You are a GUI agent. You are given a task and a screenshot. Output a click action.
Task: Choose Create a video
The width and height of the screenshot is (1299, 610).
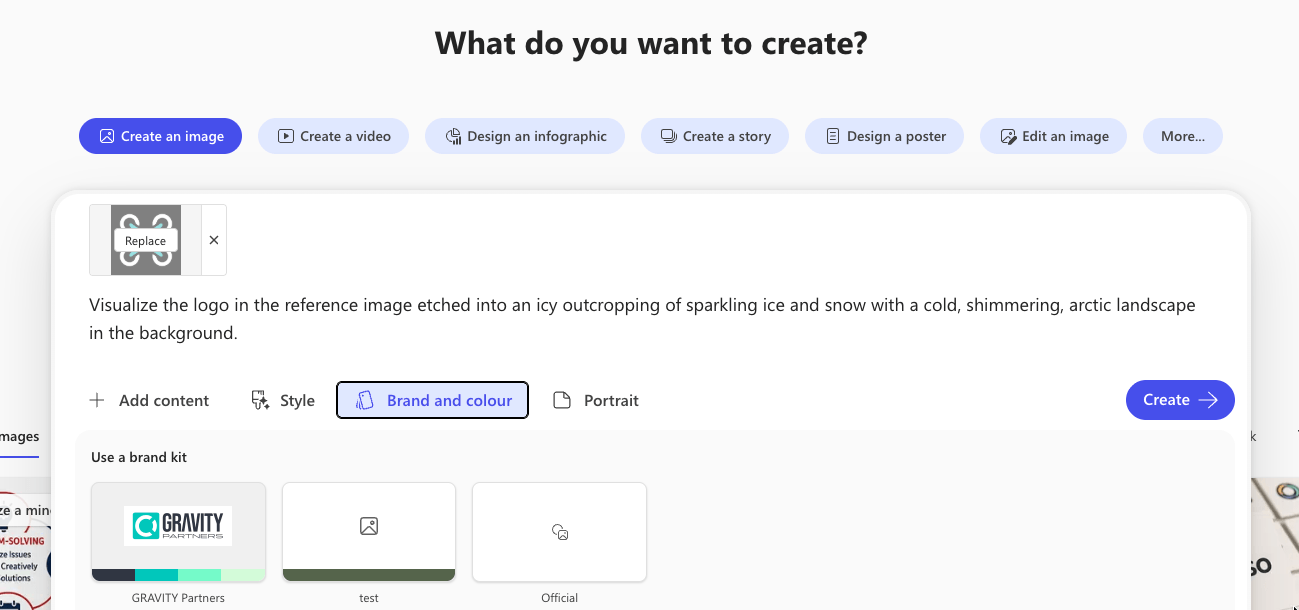tap(333, 136)
